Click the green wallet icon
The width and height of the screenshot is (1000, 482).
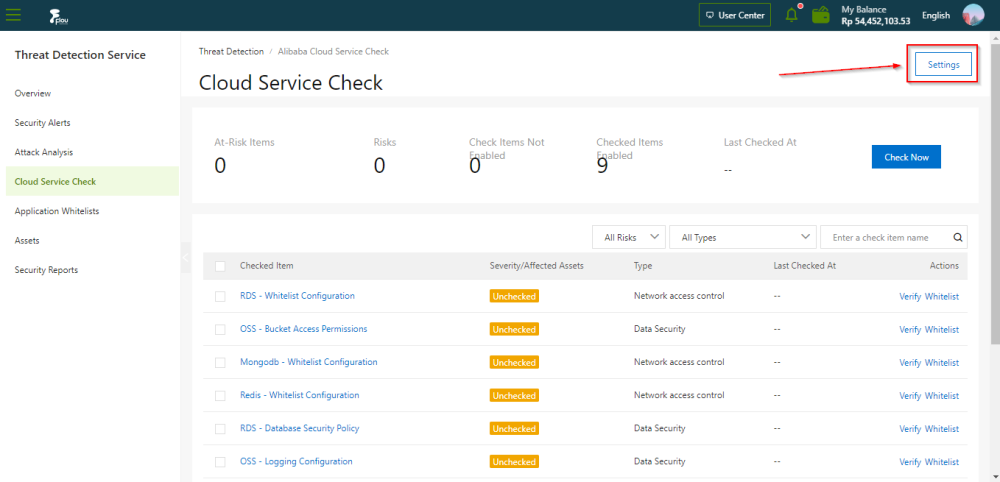[821, 15]
